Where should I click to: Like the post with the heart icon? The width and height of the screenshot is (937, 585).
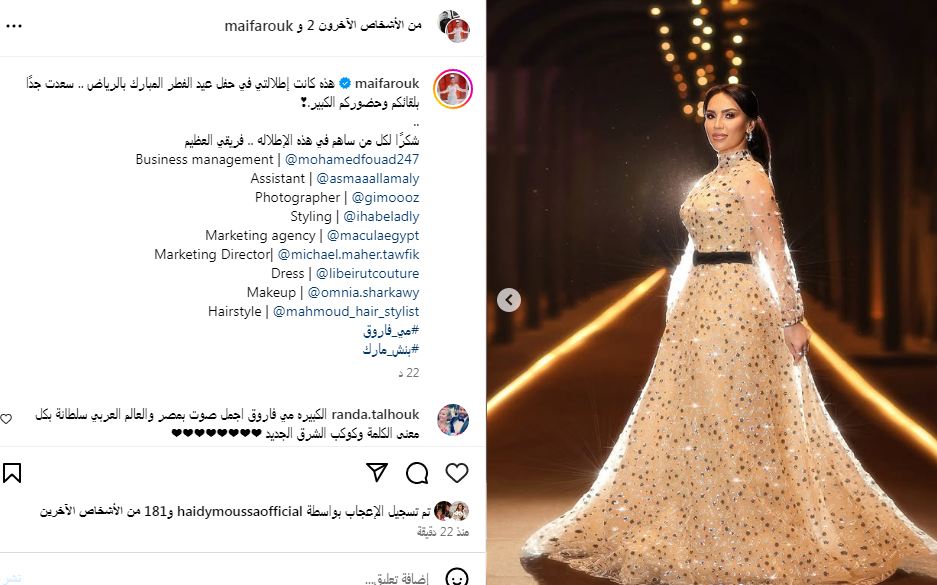tap(457, 473)
